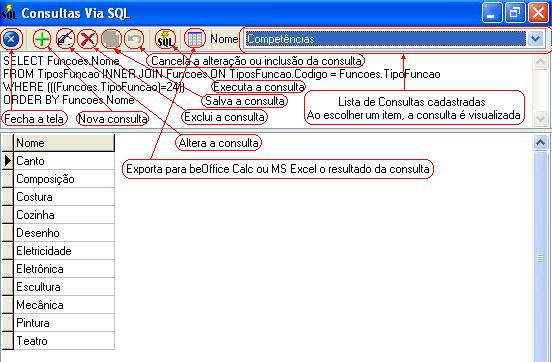
Task: Click inside the SQL query text area
Action: (268, 91)
